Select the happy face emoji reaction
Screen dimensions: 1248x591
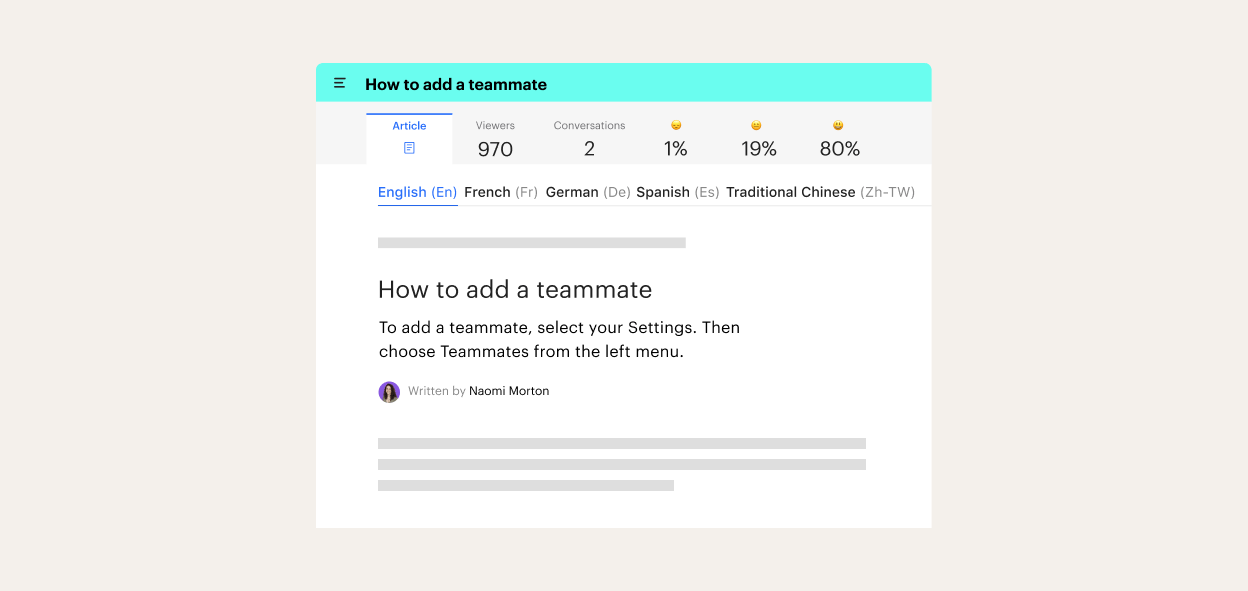pyautogui.click(x=838, y=126)
